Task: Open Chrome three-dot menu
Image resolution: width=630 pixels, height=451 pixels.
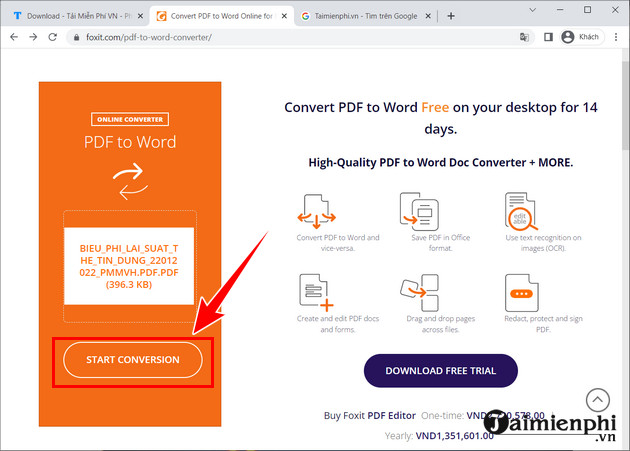Action: [616, 37]
